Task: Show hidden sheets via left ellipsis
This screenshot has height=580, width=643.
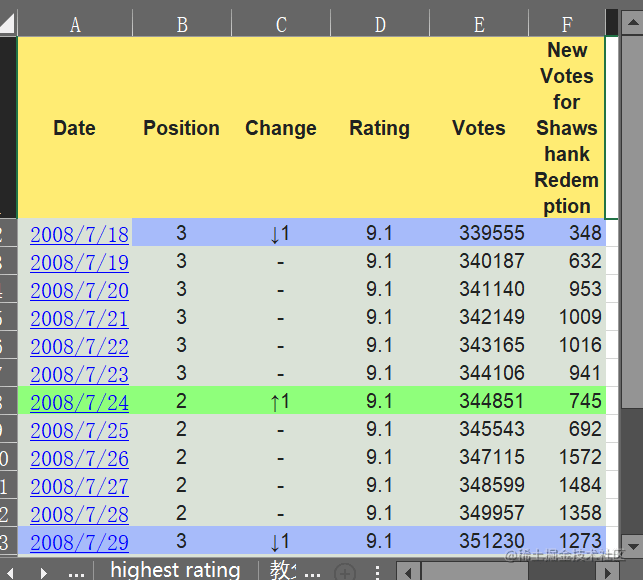Action: click(x=76, y=573)
